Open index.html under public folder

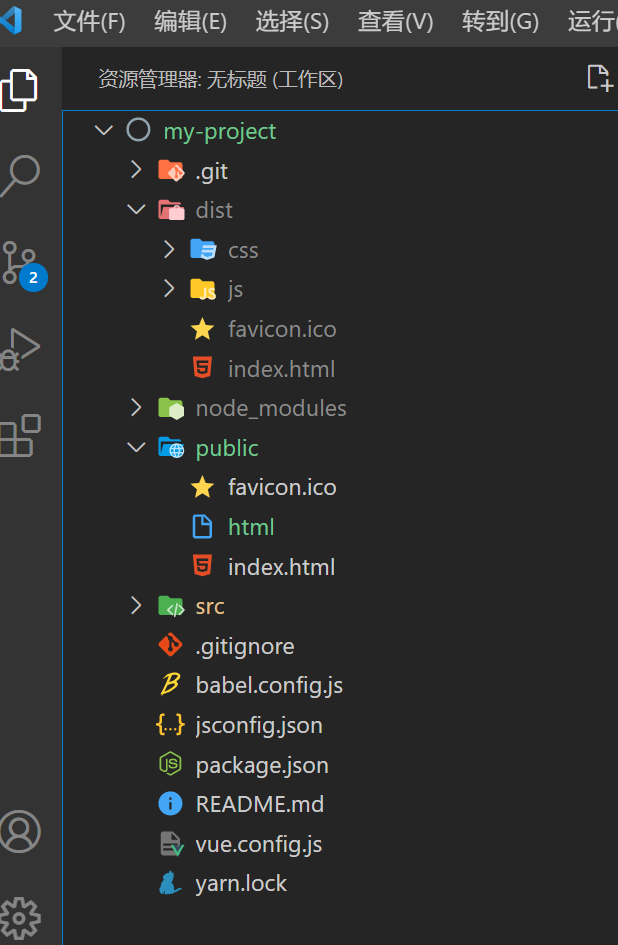tap(281, 567)
